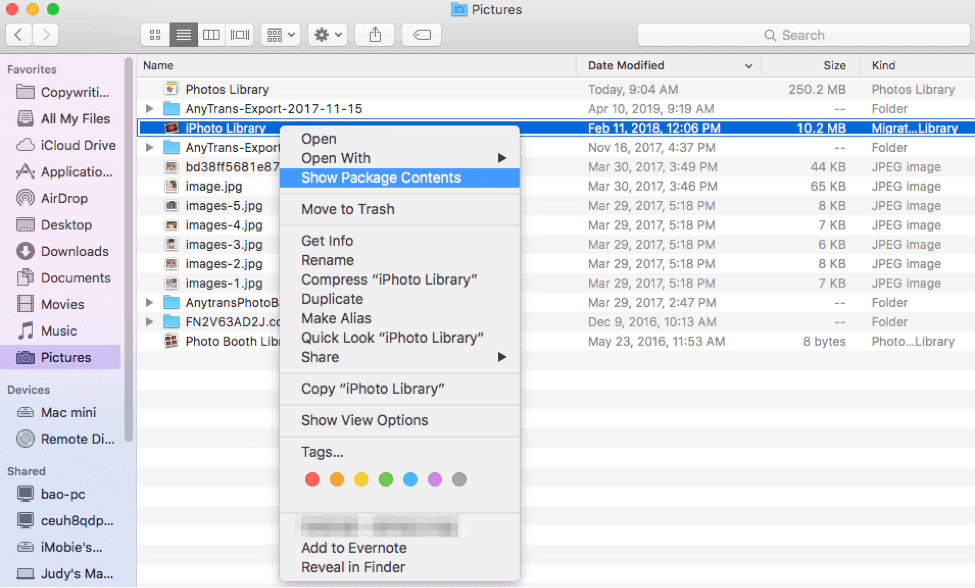Choose Show Package Contents
975x588 pixels.
(x=399, y=178)
